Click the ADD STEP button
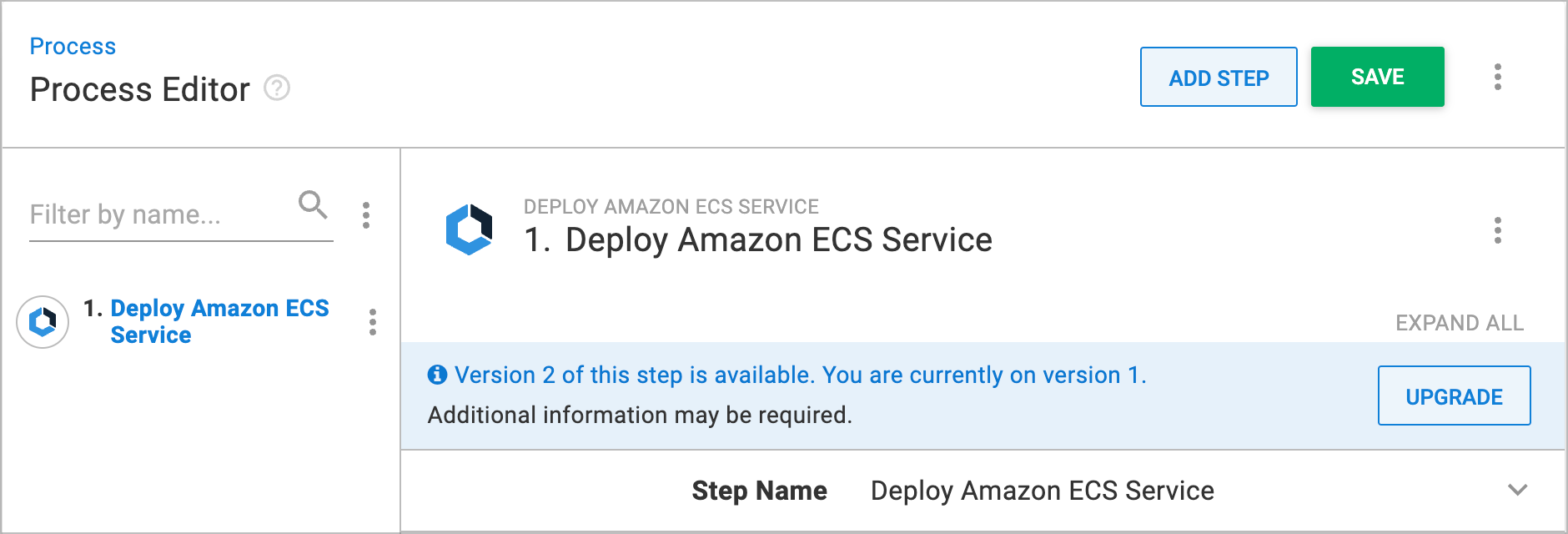The width and height of the screenshot is (1568, 534). pos(1218,77)
